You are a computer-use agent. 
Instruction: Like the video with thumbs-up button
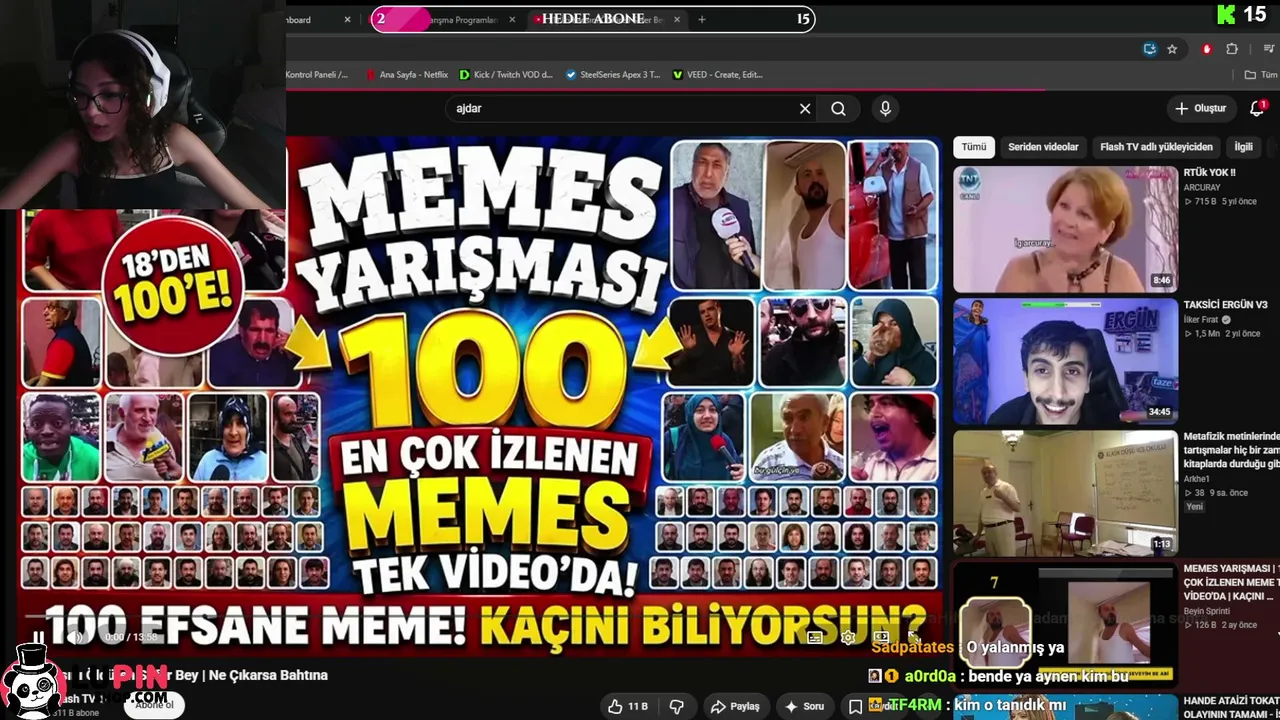(x=628, y=706)
